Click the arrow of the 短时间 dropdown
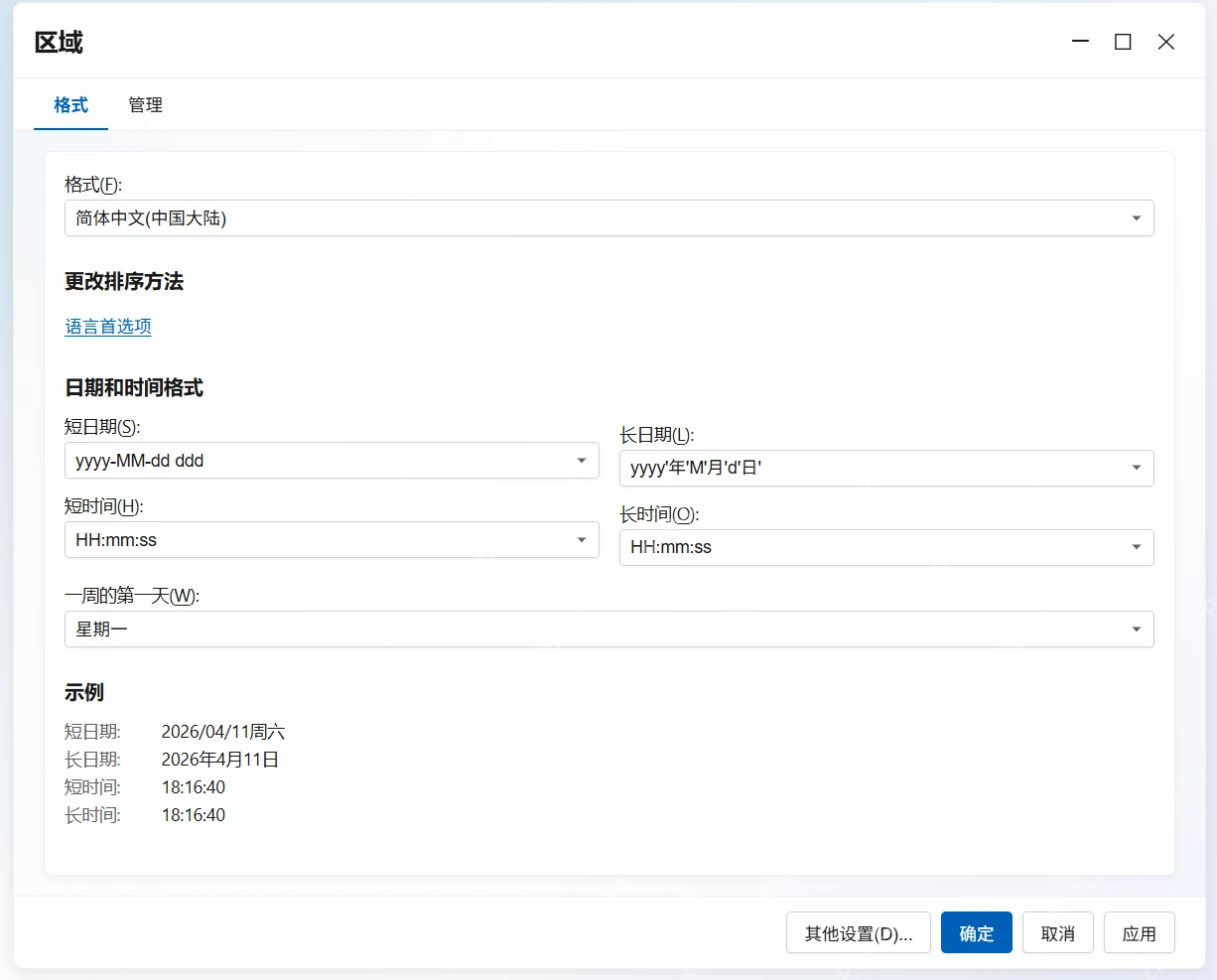The width and height of the screenshot is (1217, 980). (x=582, y=540)
